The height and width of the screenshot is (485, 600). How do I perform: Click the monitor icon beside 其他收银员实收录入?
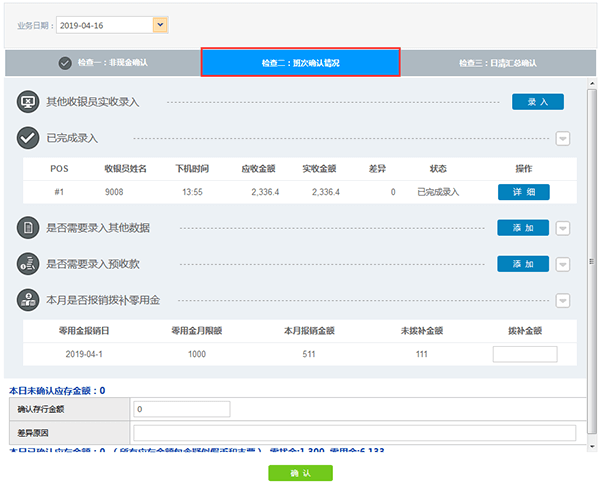(x=28, y=102)
